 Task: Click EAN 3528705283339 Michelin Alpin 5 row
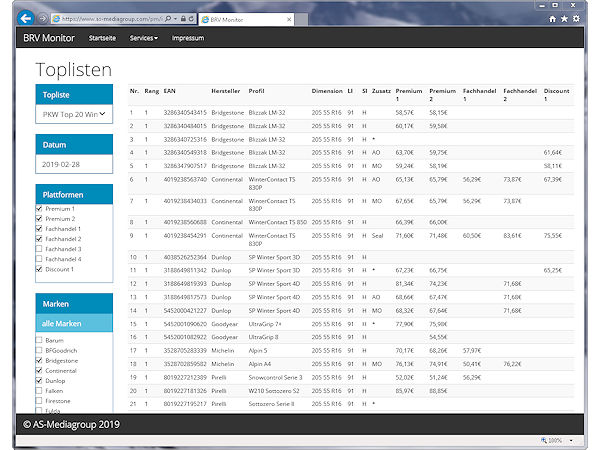tap(185, 351)
